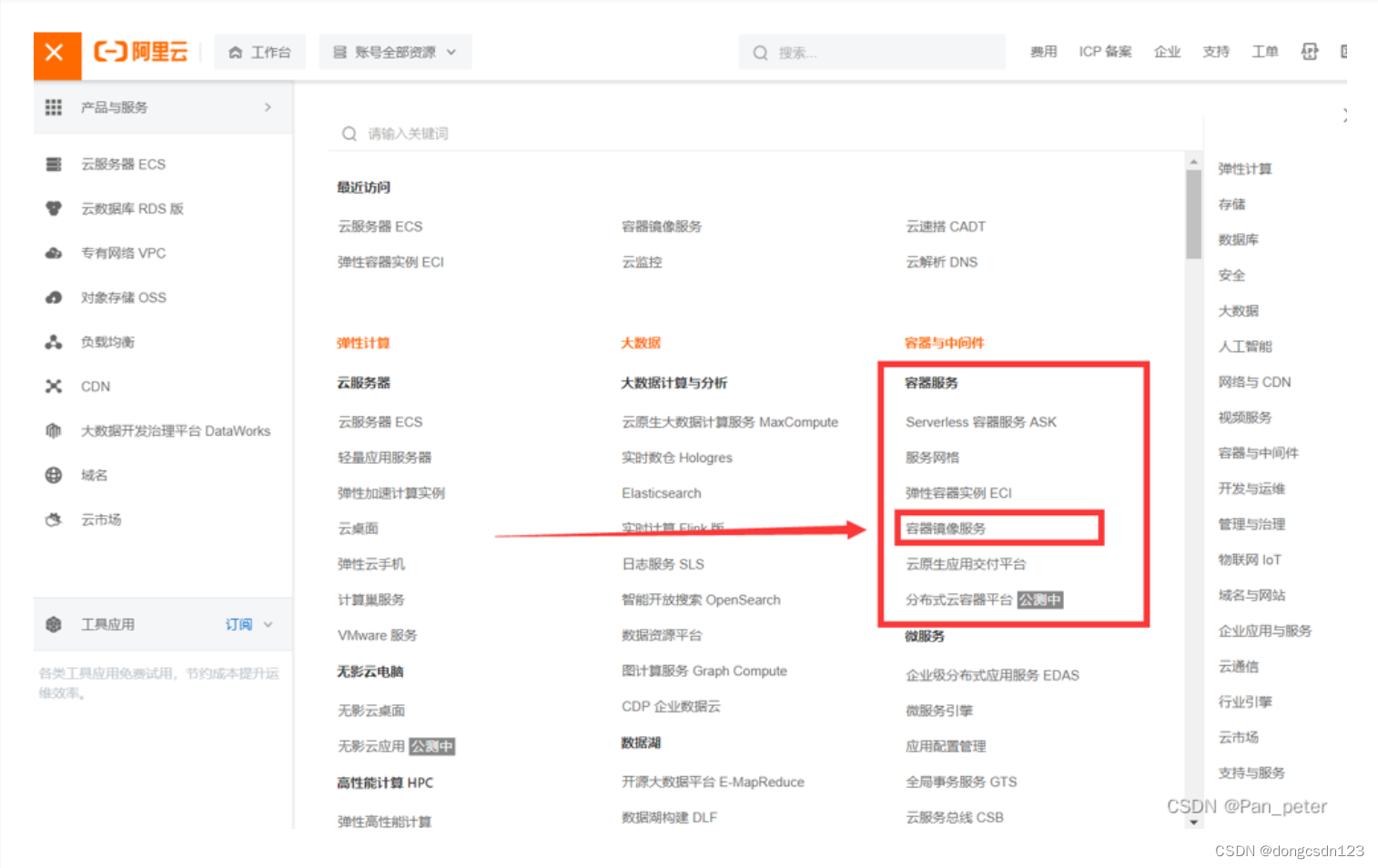
Task: Open 图计算服务 Graph Compute link
Action: tap(704, 671)
